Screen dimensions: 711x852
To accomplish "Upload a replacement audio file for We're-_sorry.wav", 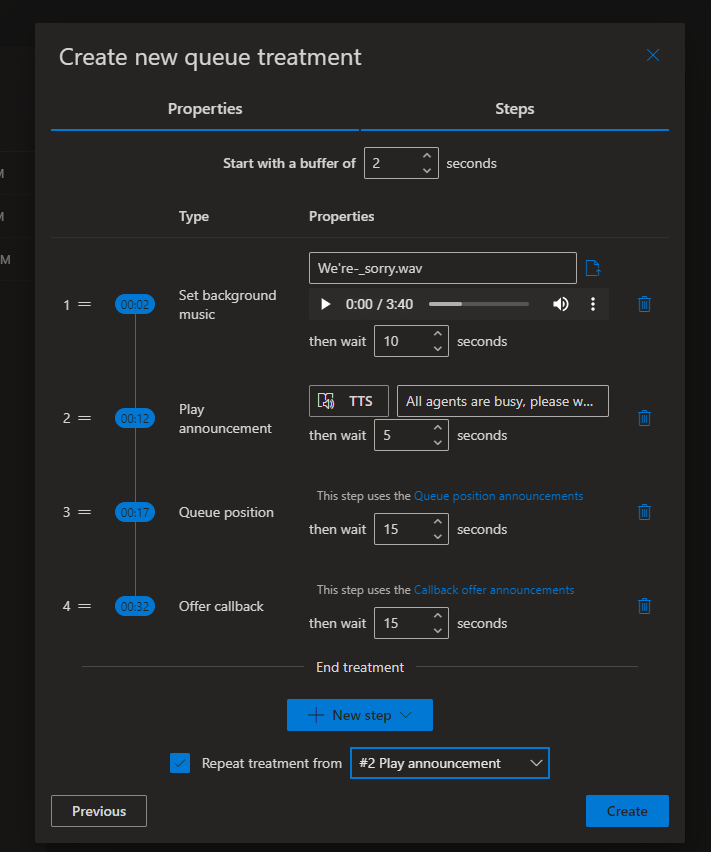I will [593, 268].
